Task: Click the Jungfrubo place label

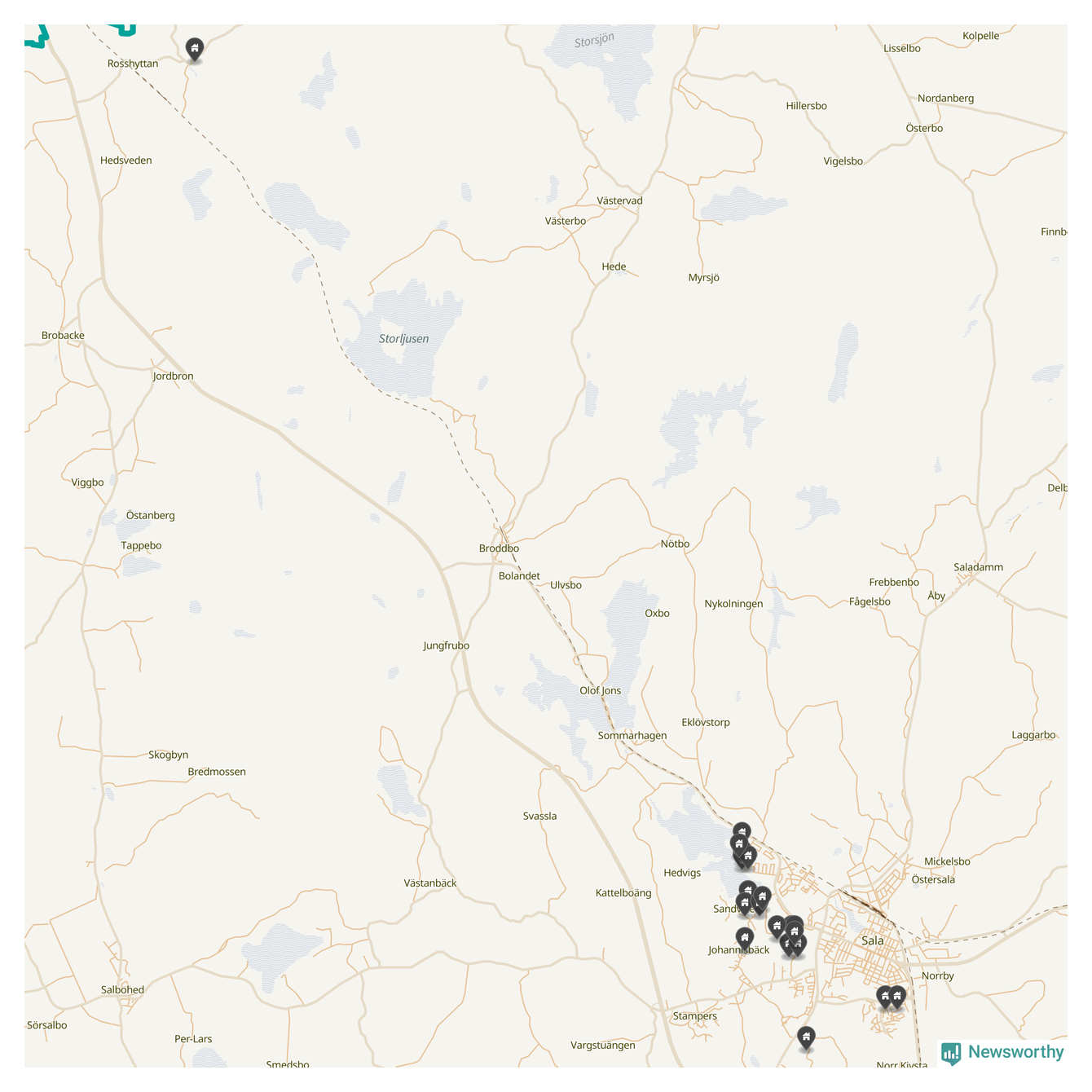Action: point(446,645)
